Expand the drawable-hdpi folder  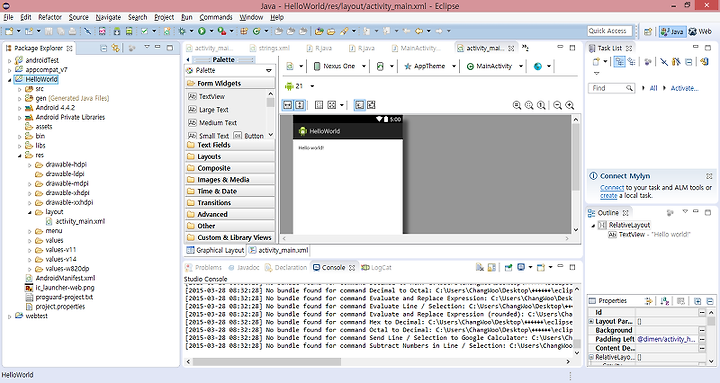30,164
